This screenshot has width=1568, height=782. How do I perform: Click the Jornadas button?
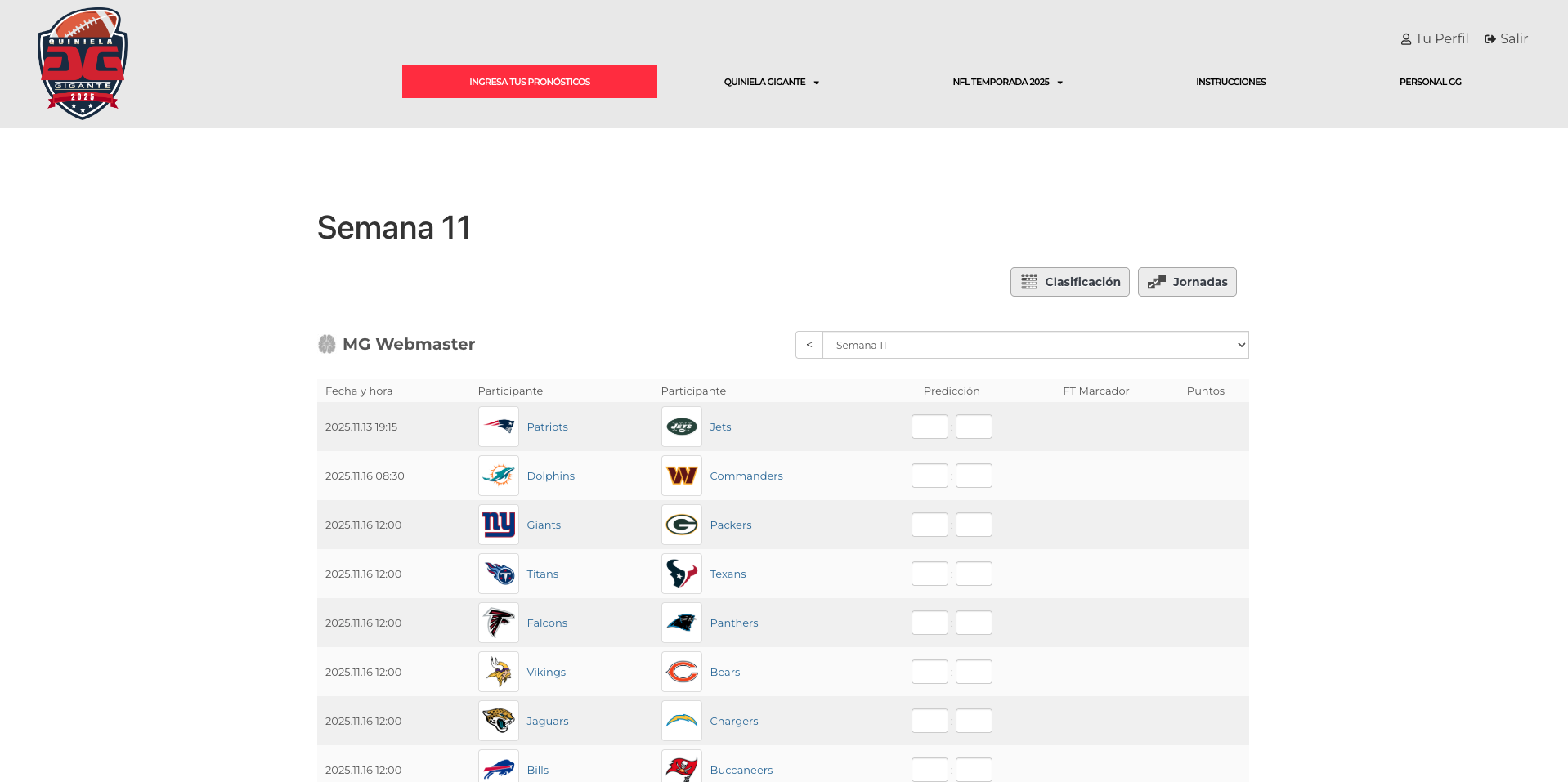[x=1187, y=282]
